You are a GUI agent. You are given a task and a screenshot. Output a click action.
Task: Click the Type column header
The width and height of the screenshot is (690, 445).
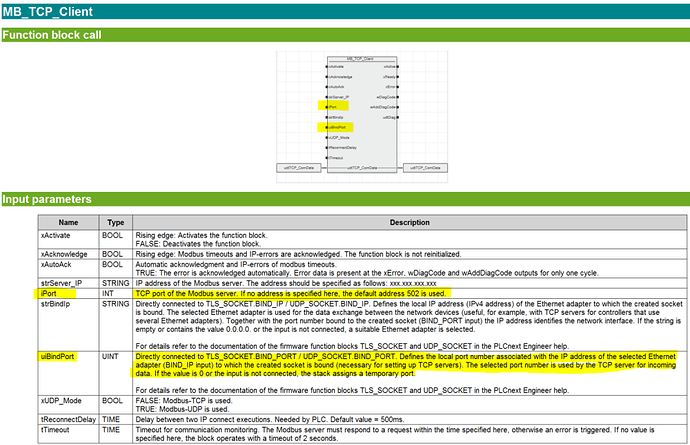(115, 222)
